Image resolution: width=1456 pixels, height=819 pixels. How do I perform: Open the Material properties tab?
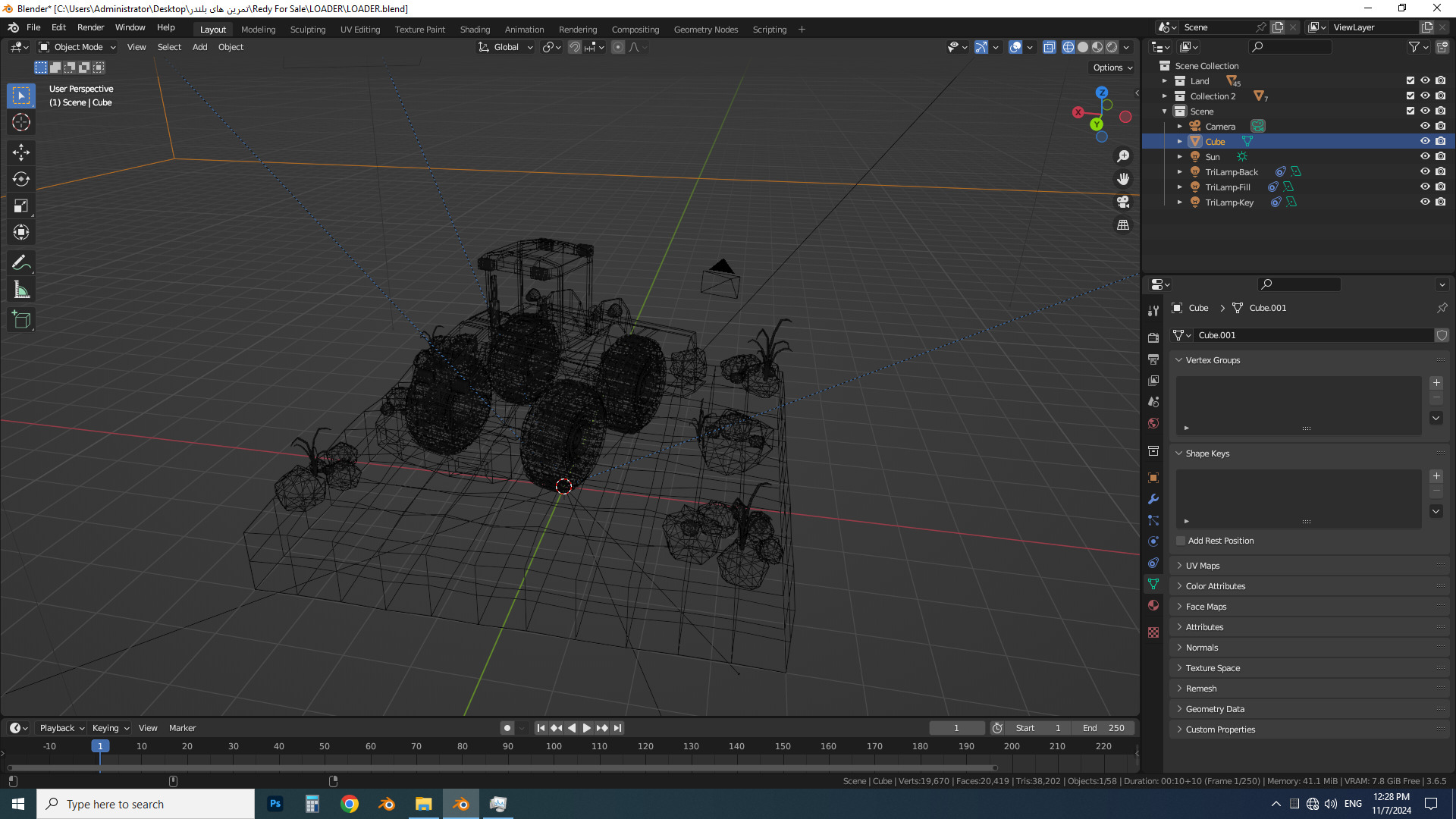tap(1153, 605)
